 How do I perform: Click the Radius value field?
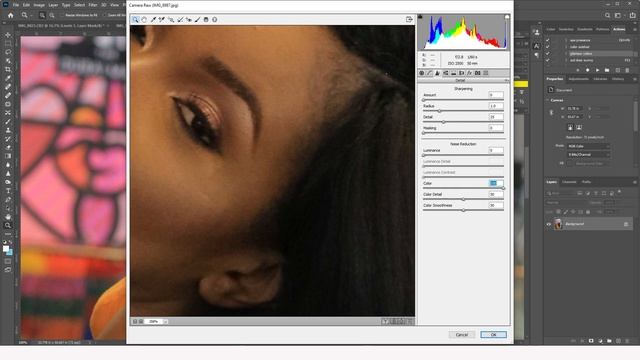tap(496, 106)
